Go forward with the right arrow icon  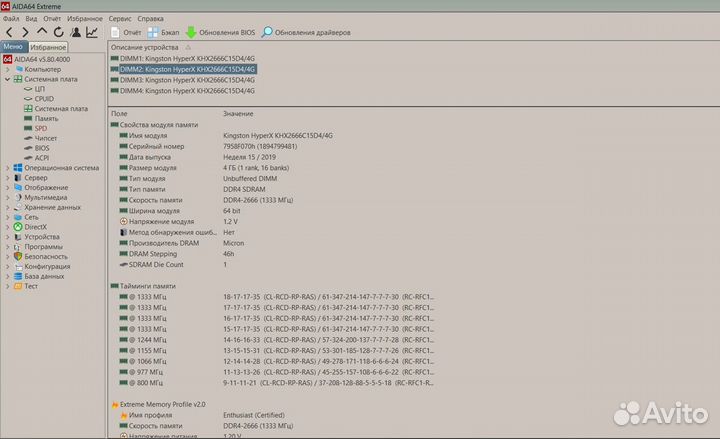point(25,32)
